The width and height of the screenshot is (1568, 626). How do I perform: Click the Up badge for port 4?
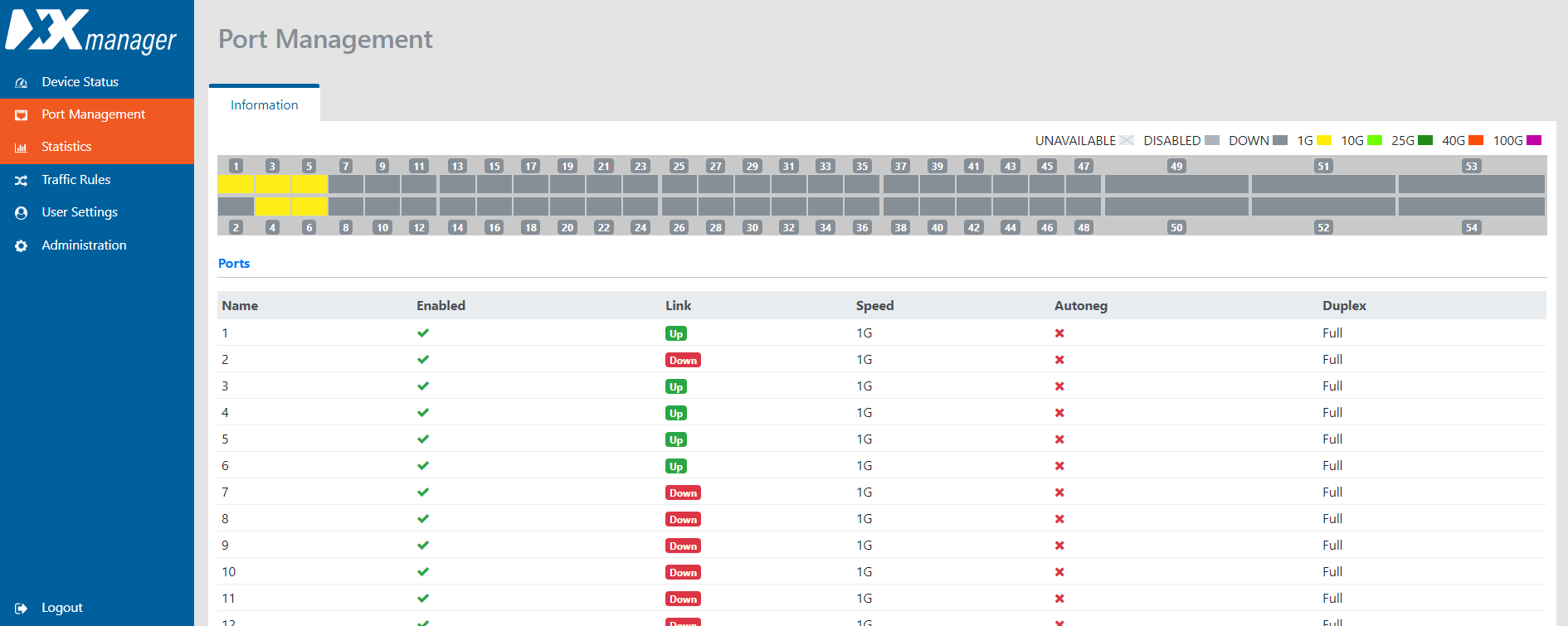coord(676,414)
